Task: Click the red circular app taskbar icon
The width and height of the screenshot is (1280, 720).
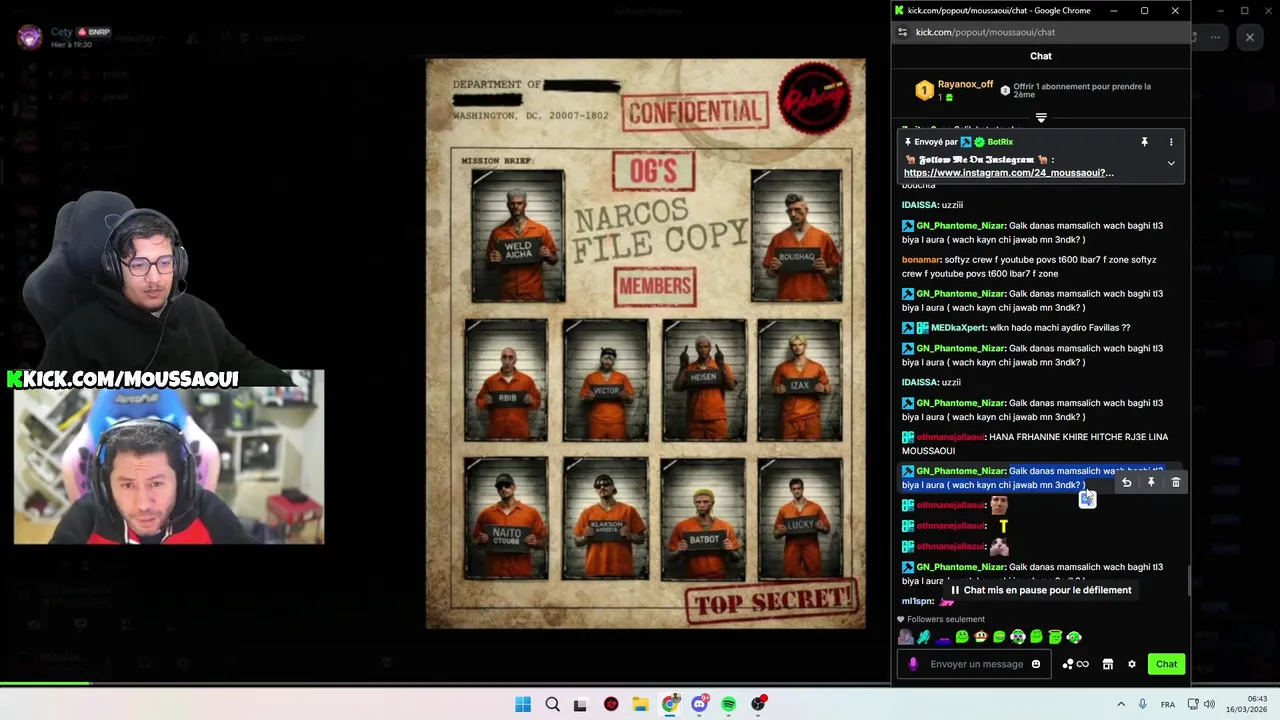Action: [x=611, y=704]
